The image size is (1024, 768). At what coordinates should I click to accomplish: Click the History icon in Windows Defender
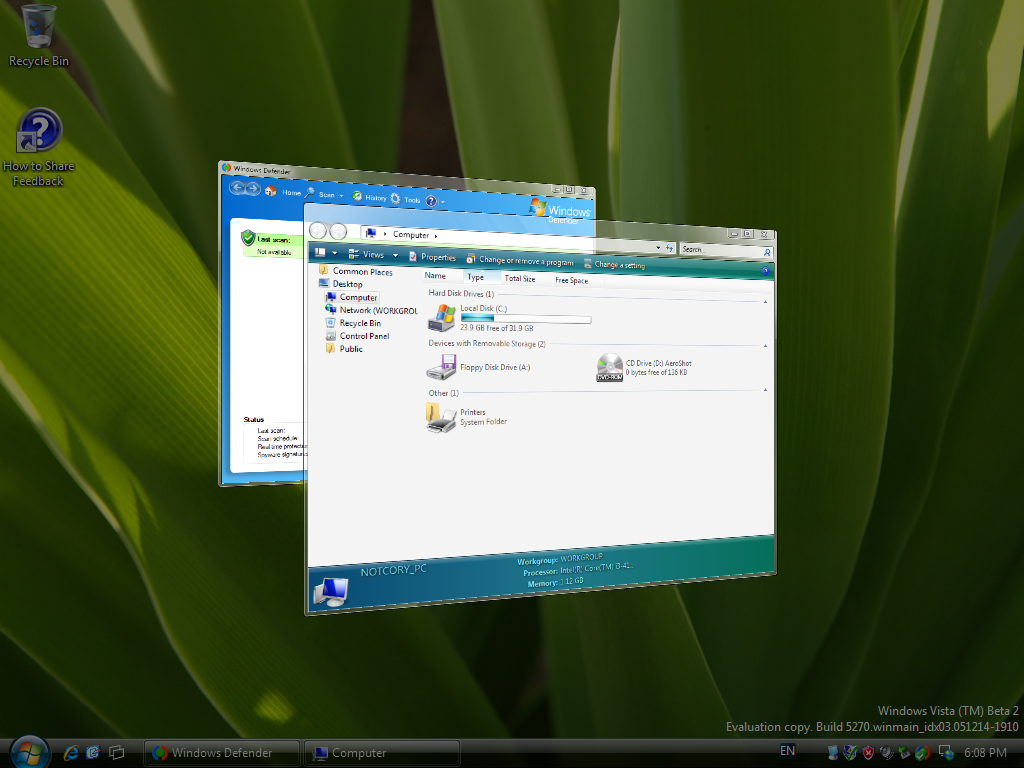tap(357, 196)
